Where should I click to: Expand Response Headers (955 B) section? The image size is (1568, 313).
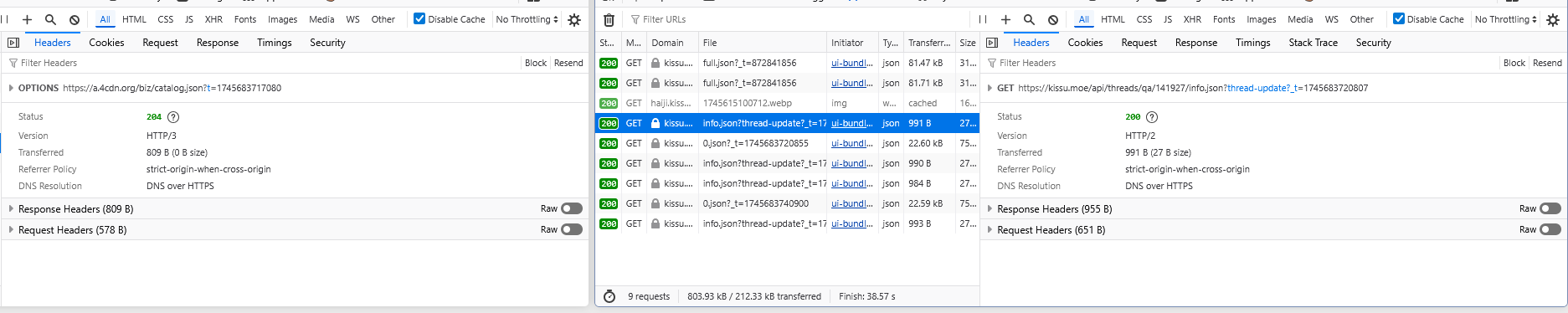point(990,209)
